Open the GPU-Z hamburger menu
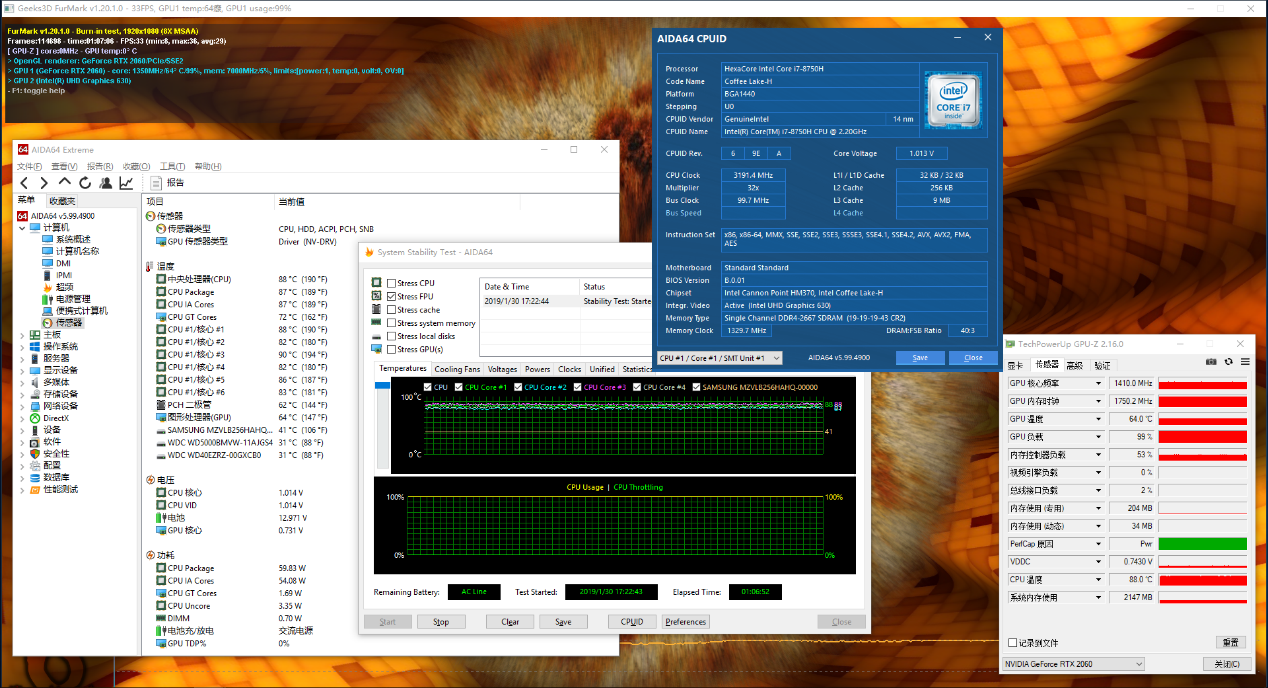The image size is (1268, 688). click(x=1245, y=362)
